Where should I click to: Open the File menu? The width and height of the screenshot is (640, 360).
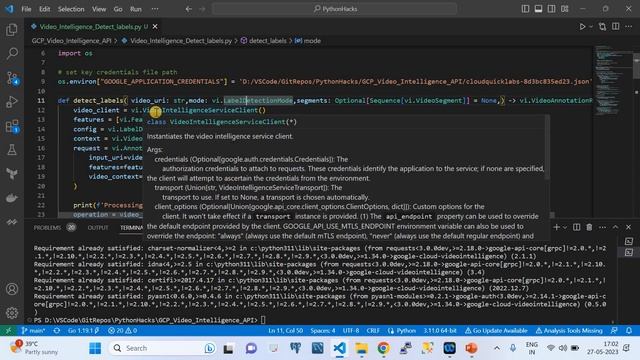point(26,9)
